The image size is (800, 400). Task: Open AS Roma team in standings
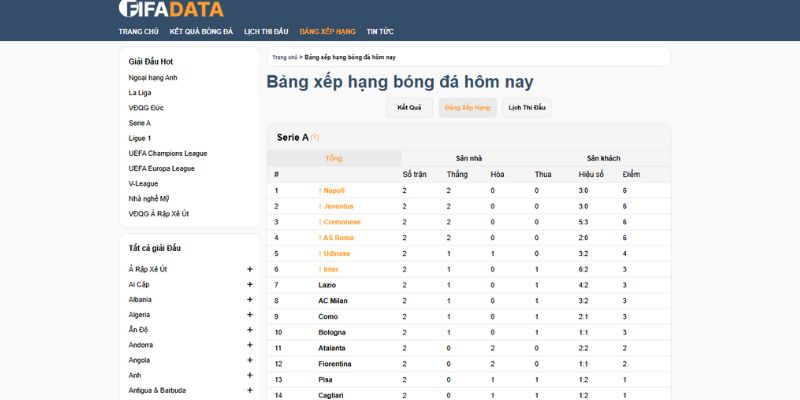coord(338,238)
